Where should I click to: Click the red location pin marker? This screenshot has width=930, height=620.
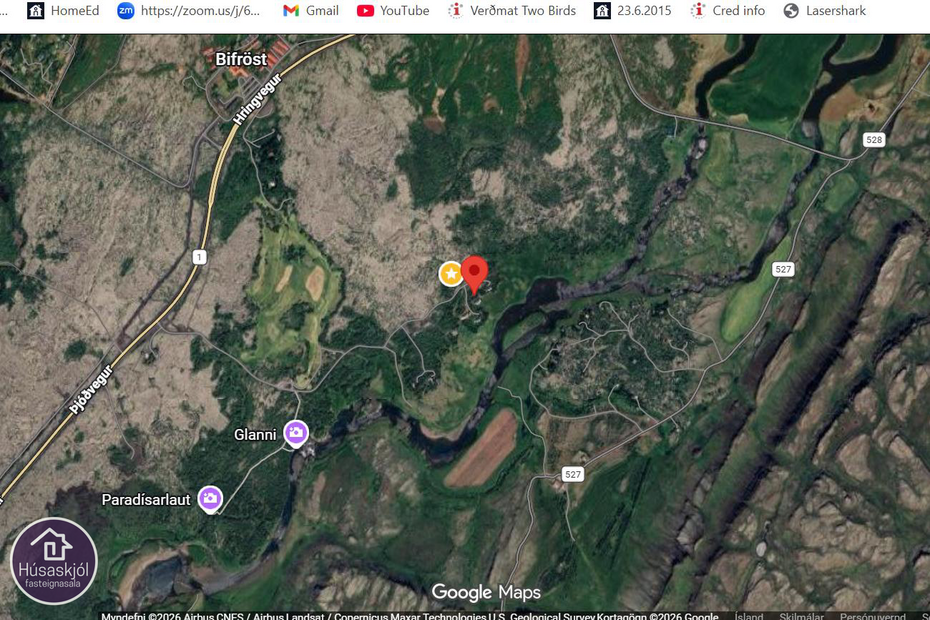pos(474,273)
